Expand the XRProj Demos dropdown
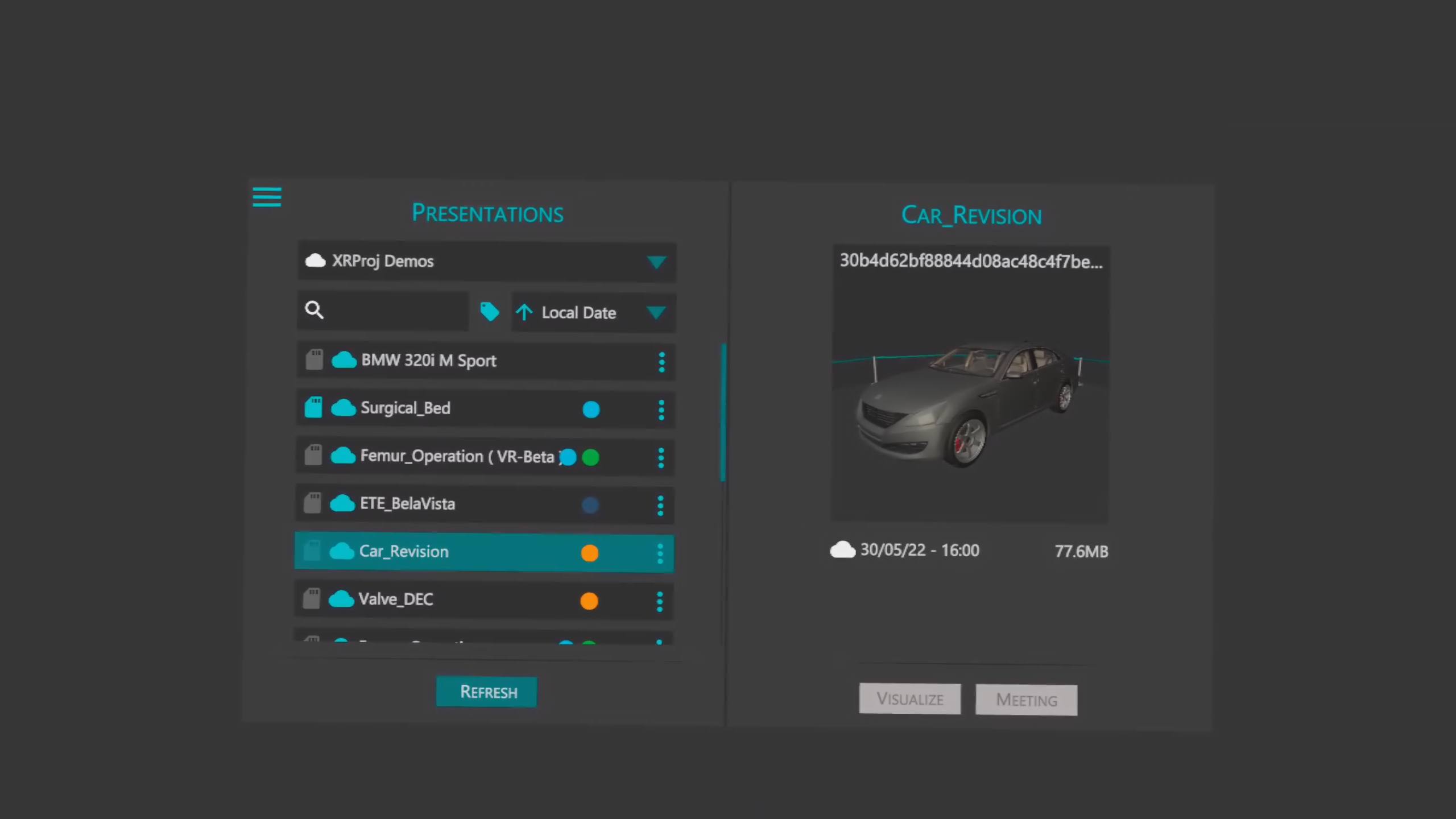 click(656, 262)
